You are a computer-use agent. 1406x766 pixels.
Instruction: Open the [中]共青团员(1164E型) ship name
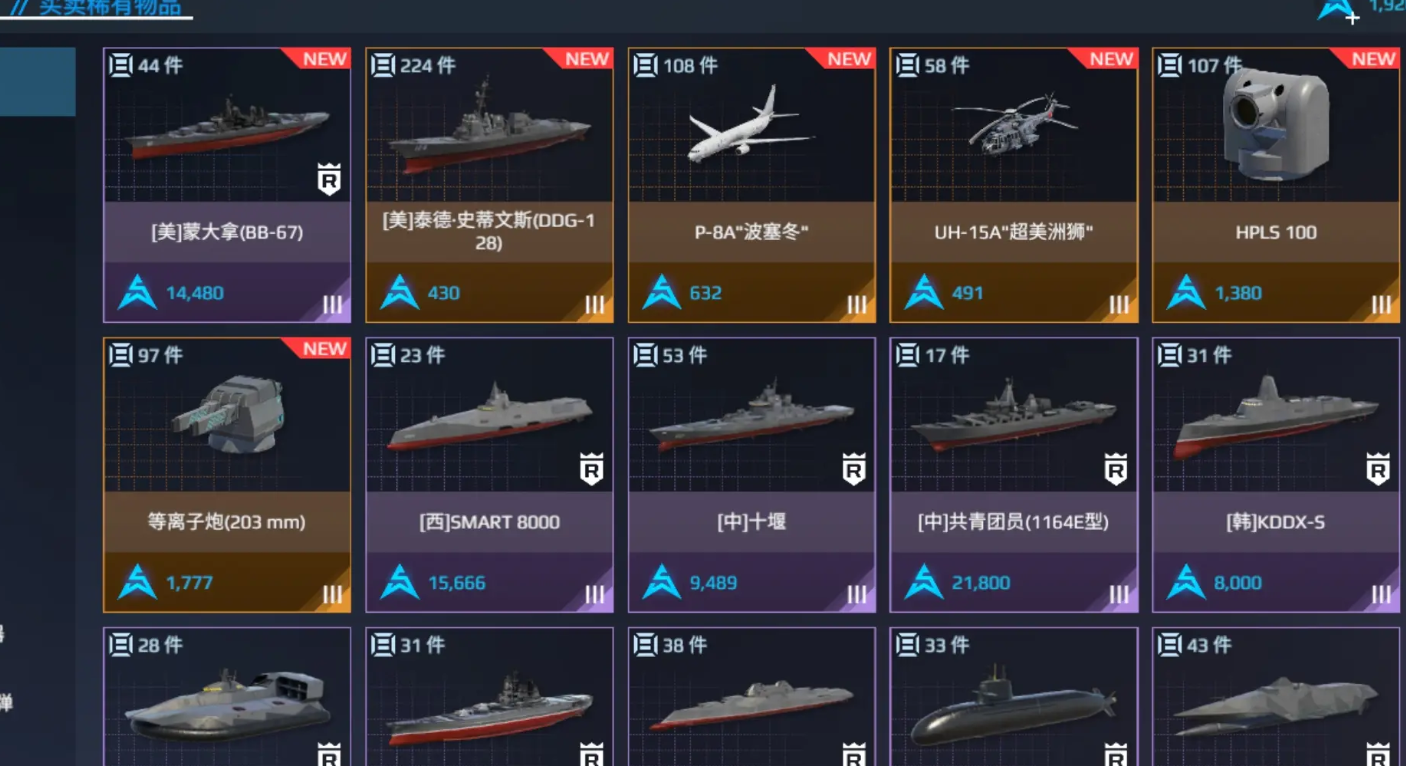(x=1013, y=522)
